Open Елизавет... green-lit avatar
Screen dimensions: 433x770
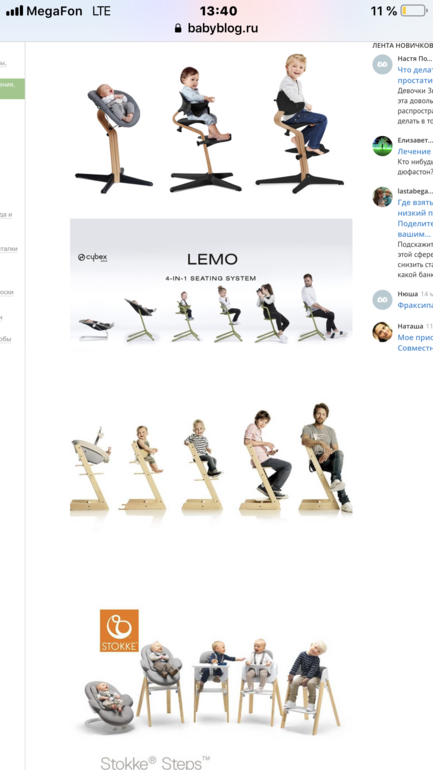(382, 146)
